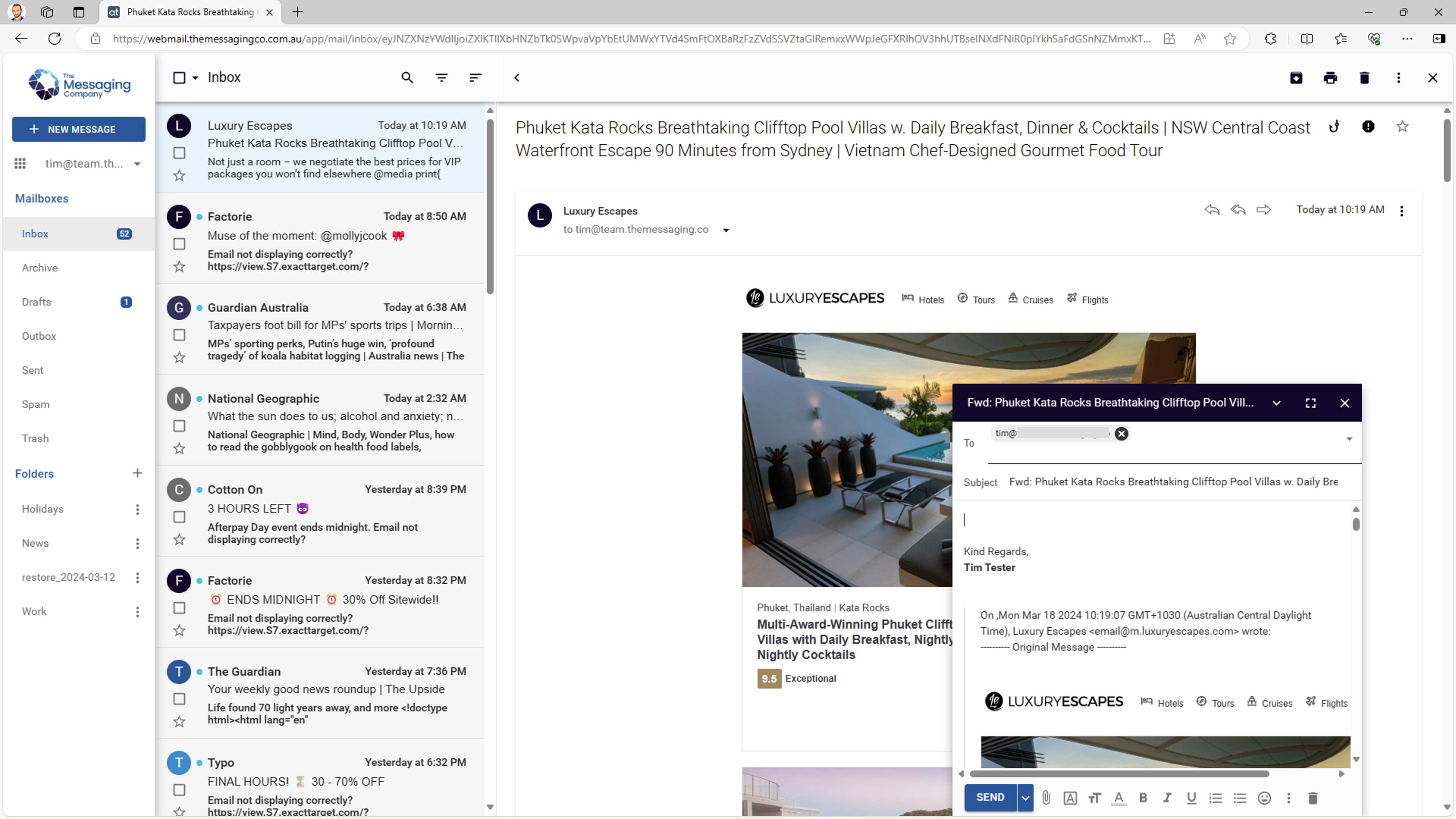Open the Work folder options menu

[x=137, y=612]
